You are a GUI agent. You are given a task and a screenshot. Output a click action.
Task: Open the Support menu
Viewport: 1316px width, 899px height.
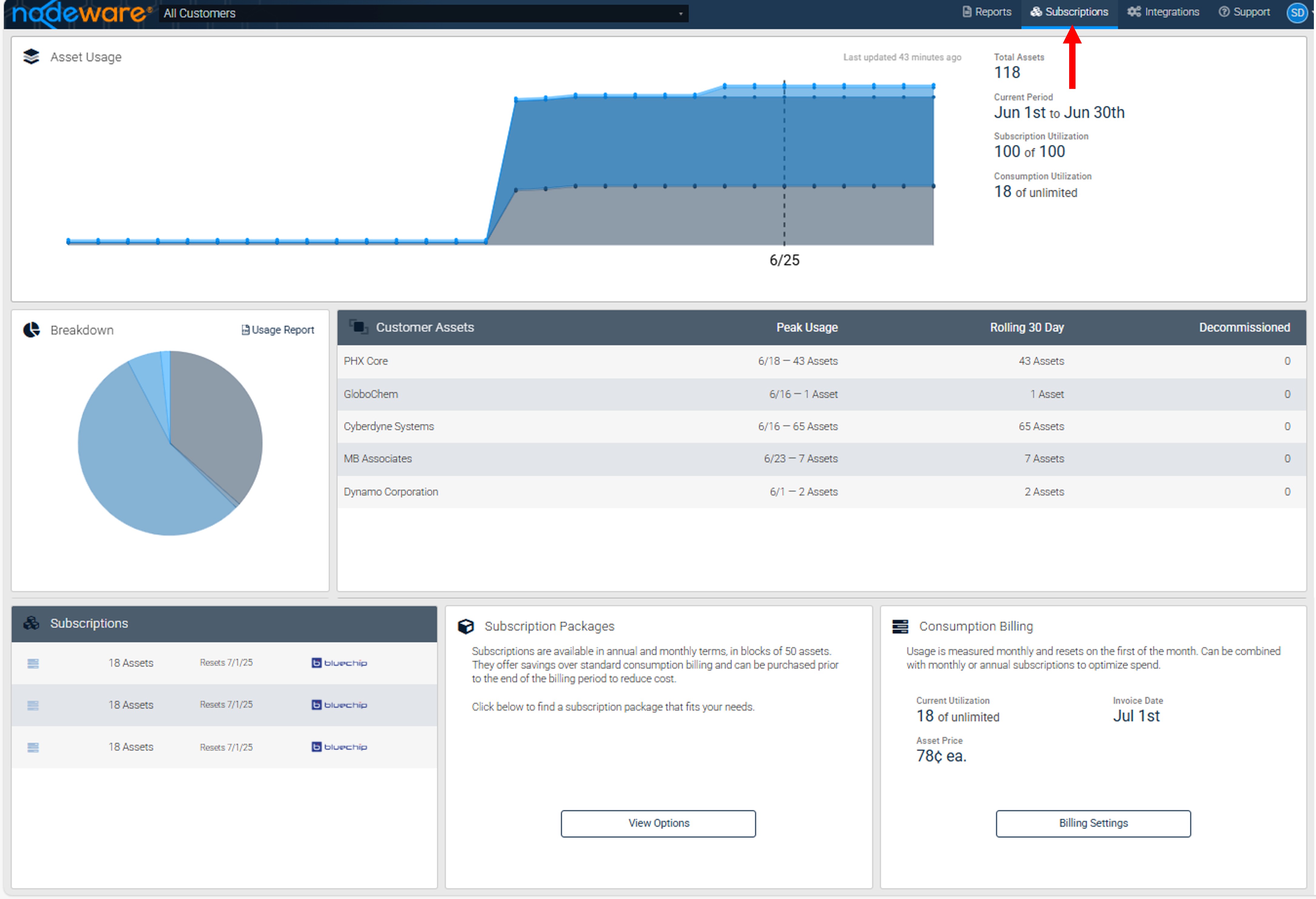coord(1244,12)
